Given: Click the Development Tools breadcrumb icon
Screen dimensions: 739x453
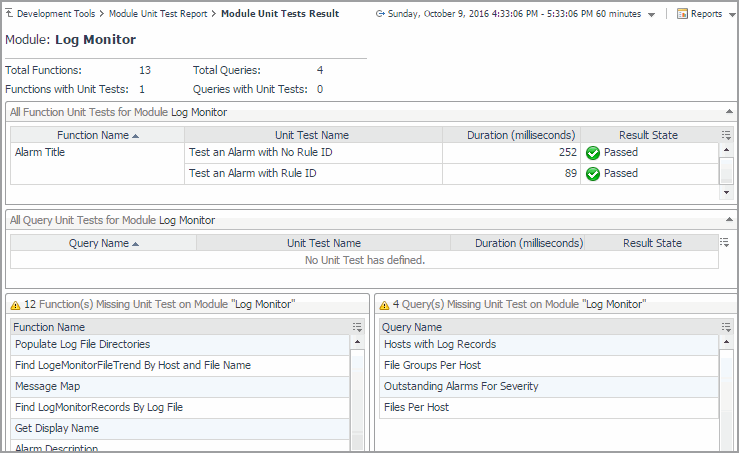Looking at the screenshot, I should 9,14.
